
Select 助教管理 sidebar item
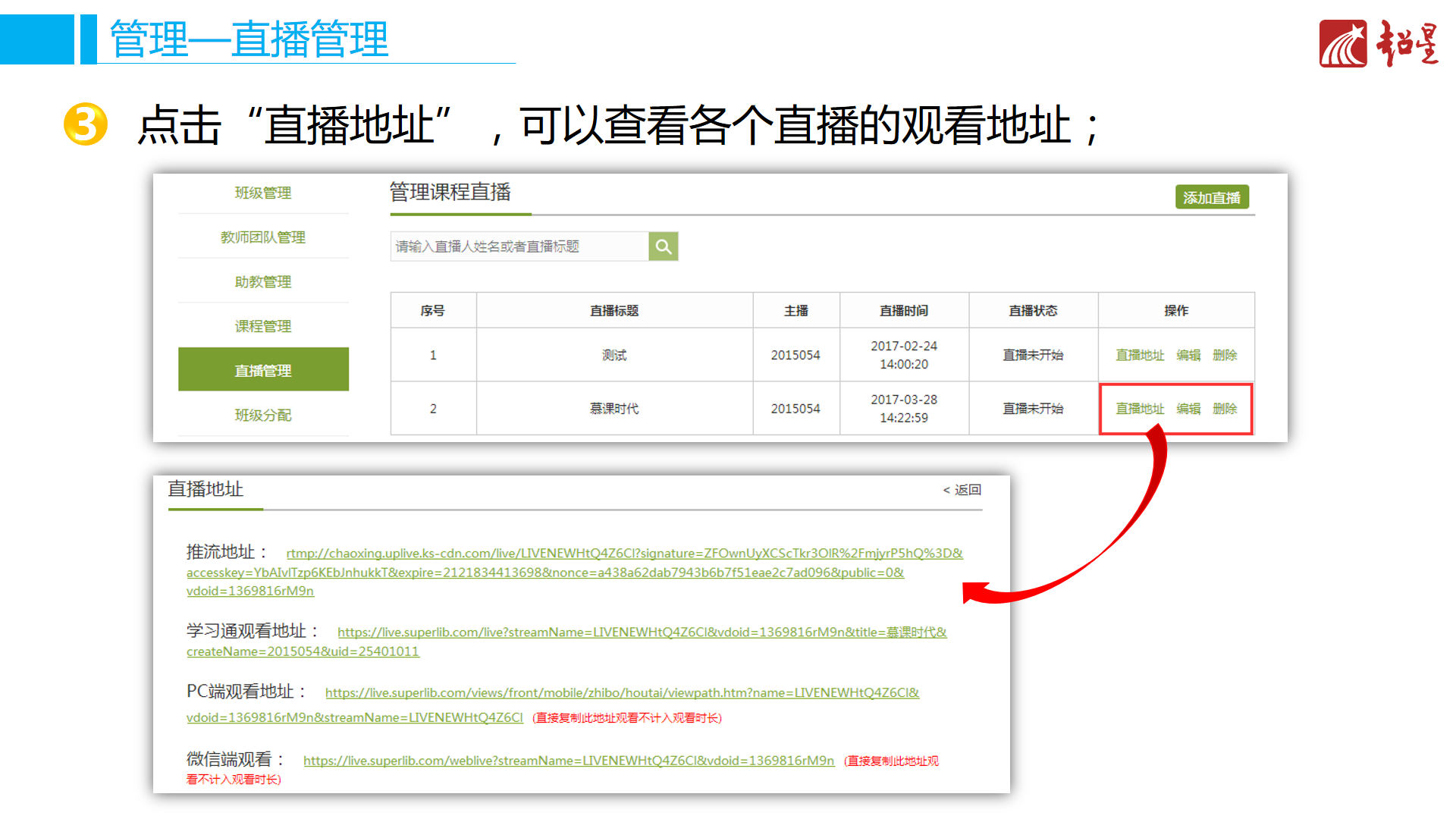pyautogui.click(x=262, y=282)
